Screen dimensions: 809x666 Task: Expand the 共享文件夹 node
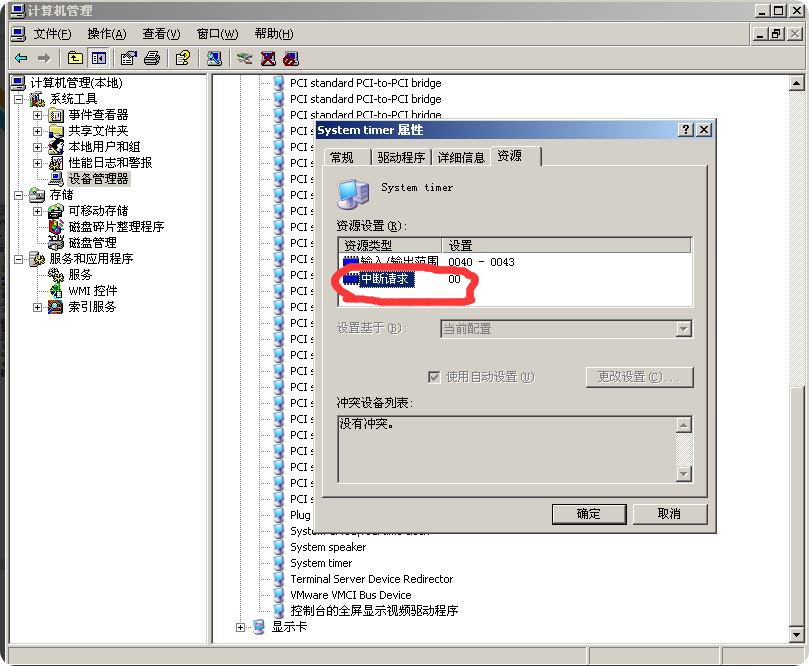(x=38, y=131)
